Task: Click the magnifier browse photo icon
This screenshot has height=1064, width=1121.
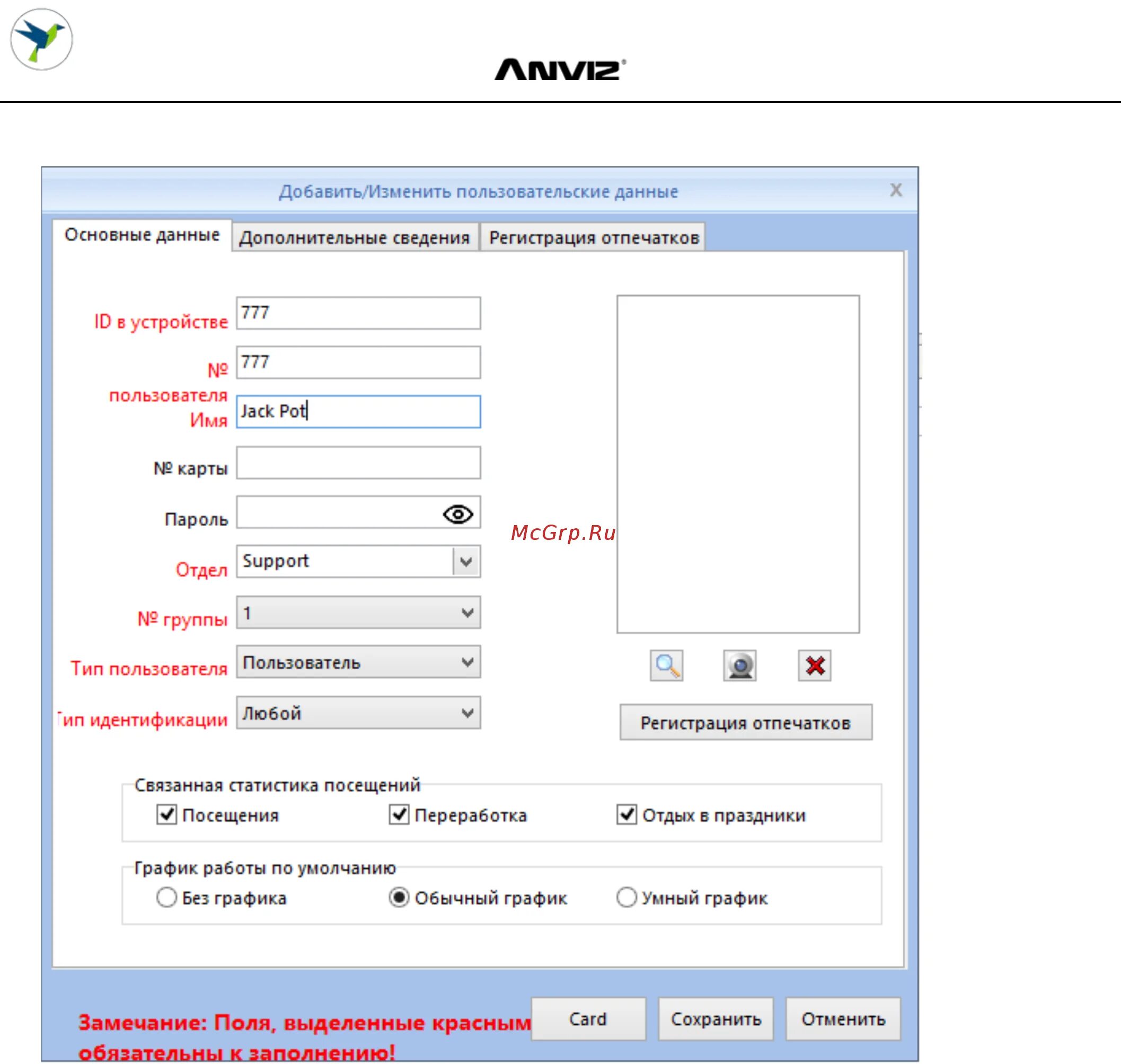Action: (666, 666)
